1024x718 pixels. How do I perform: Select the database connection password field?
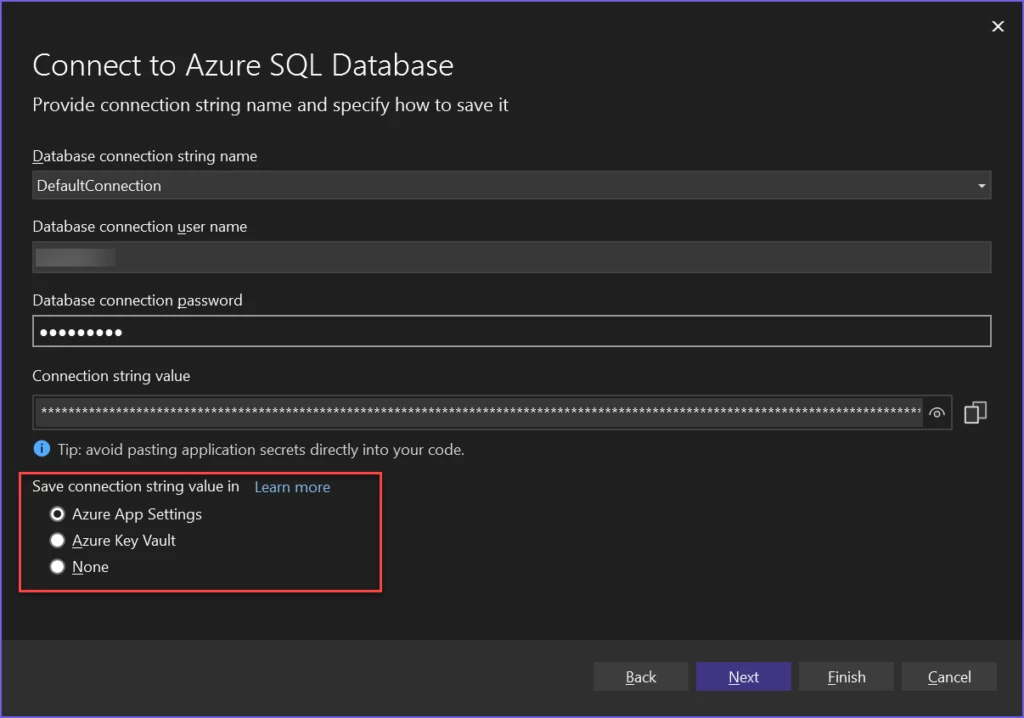(x=400, y=331)
